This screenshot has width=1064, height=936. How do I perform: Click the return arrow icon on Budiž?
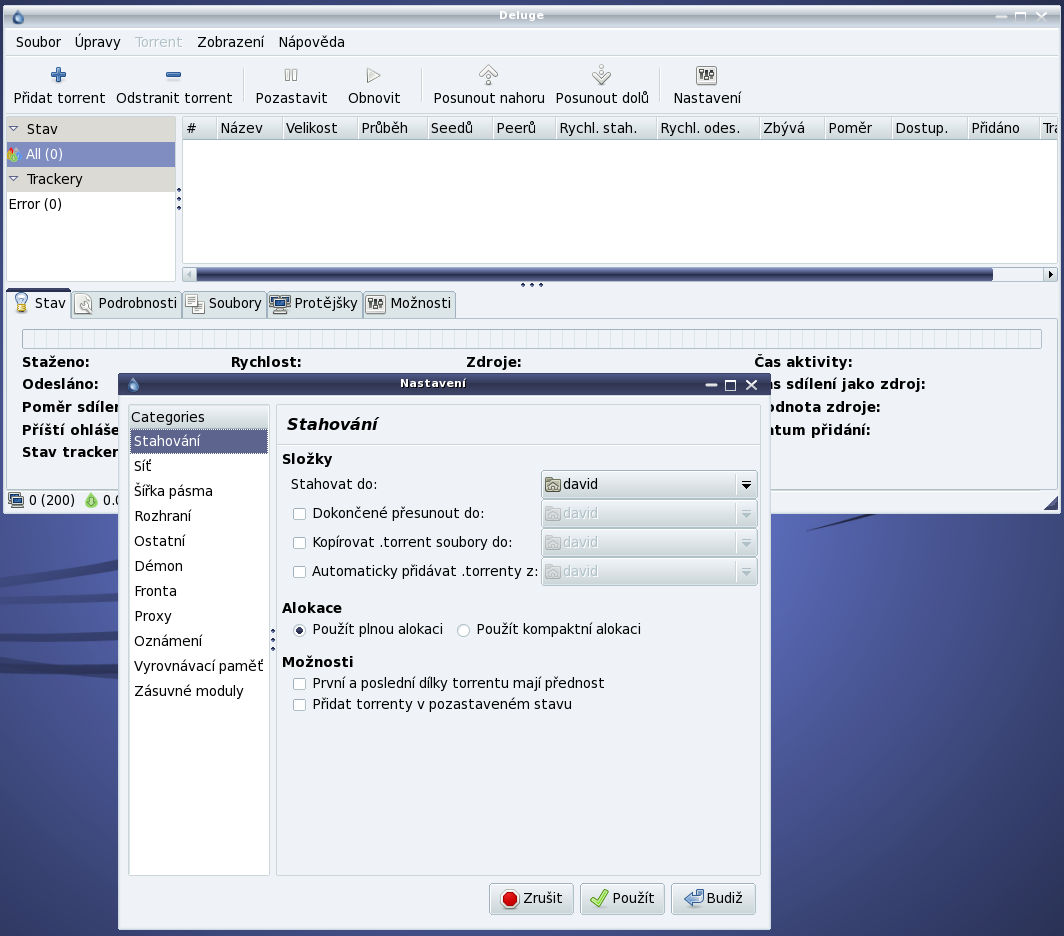(x=694, y=898)
